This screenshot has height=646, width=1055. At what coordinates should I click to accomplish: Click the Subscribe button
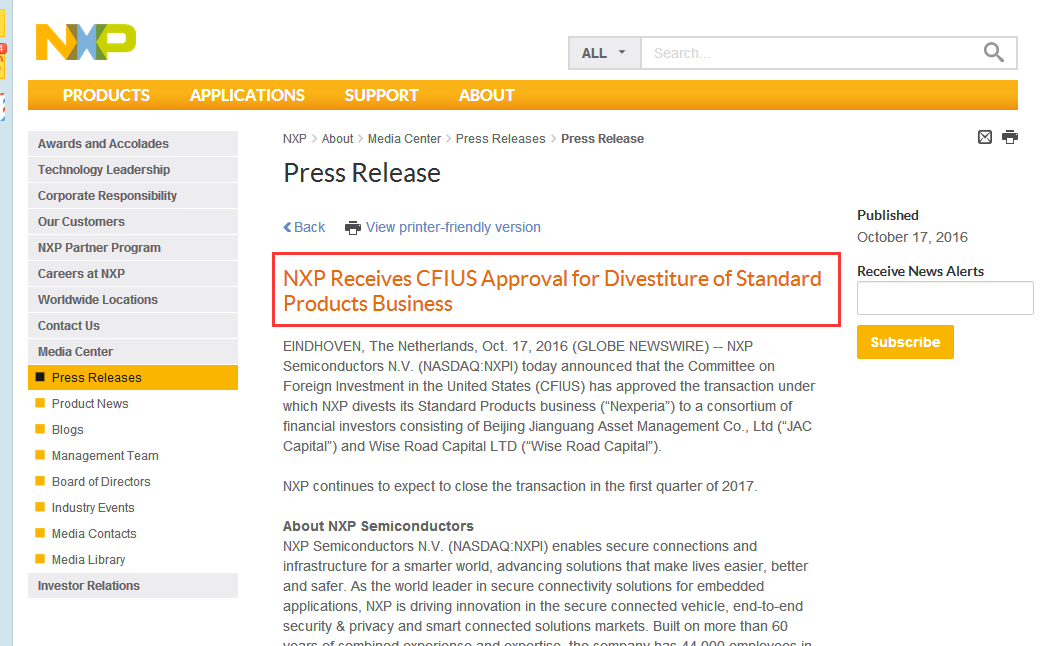905,342
